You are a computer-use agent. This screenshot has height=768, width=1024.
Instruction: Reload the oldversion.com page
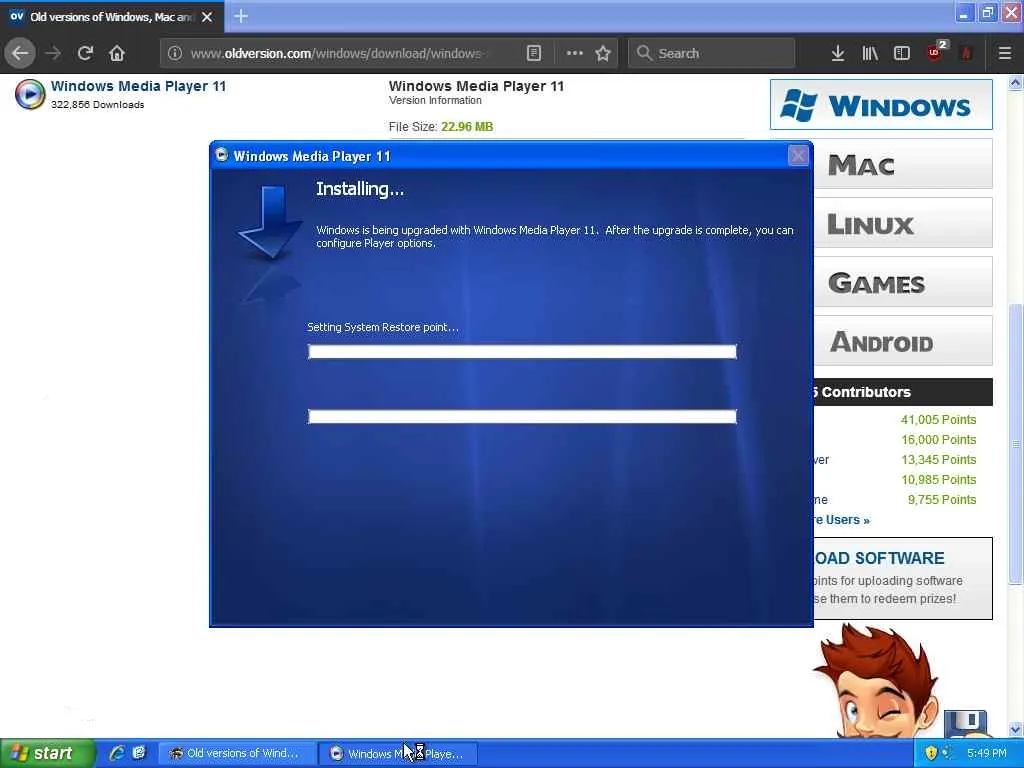point(85,53)
